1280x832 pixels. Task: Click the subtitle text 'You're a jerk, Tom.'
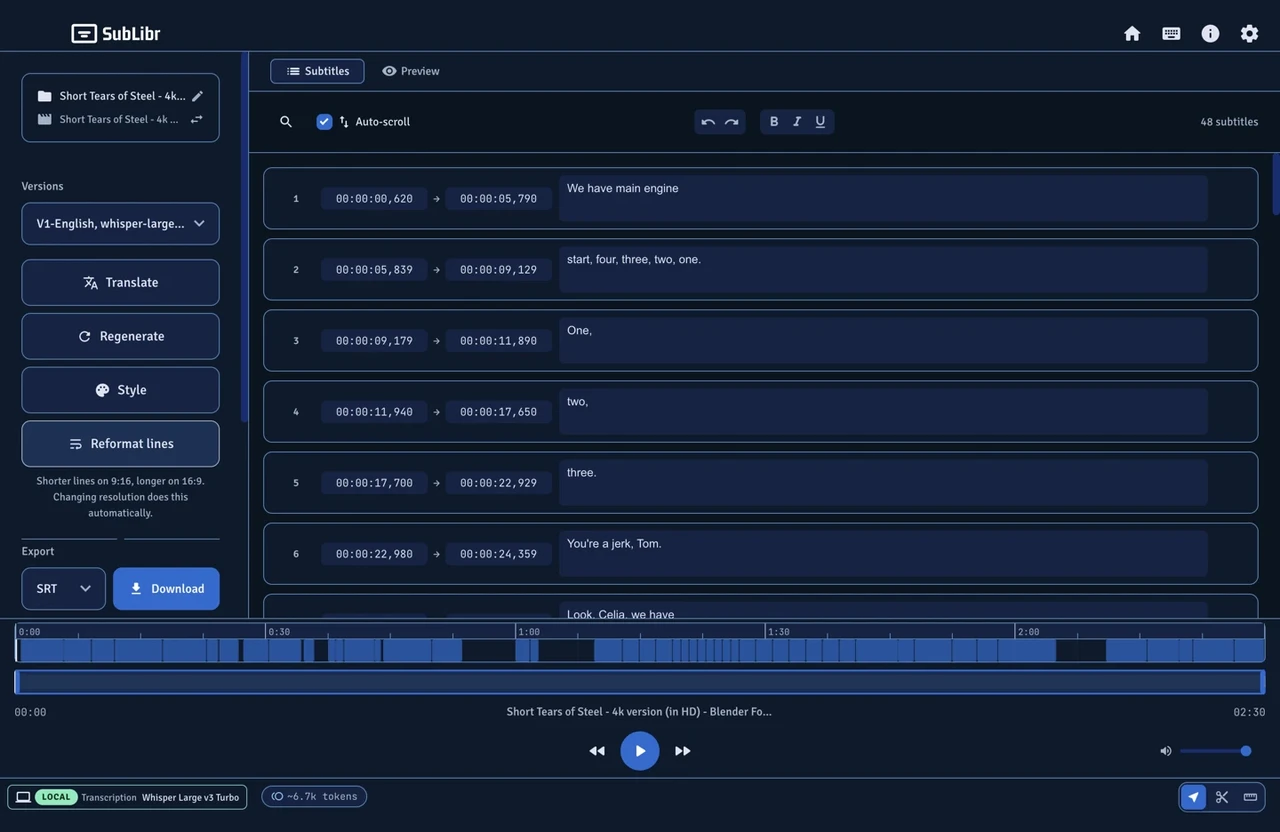(x=614, y=544)
